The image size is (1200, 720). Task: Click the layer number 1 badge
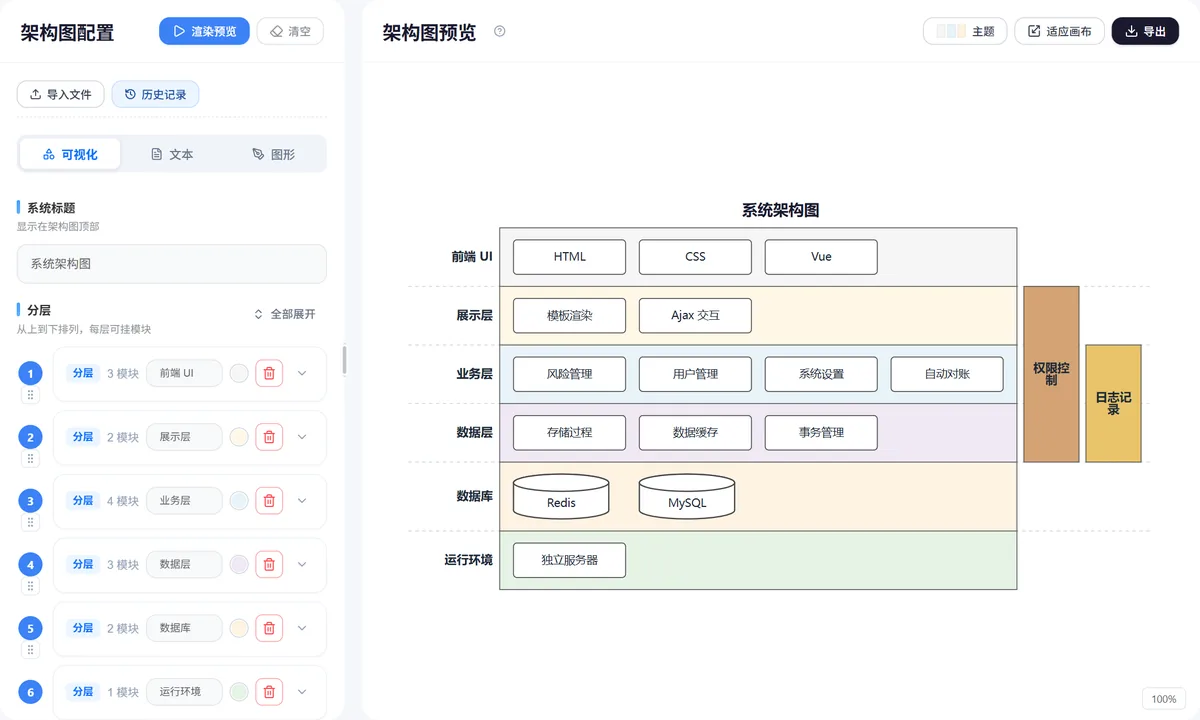point(31,374)
